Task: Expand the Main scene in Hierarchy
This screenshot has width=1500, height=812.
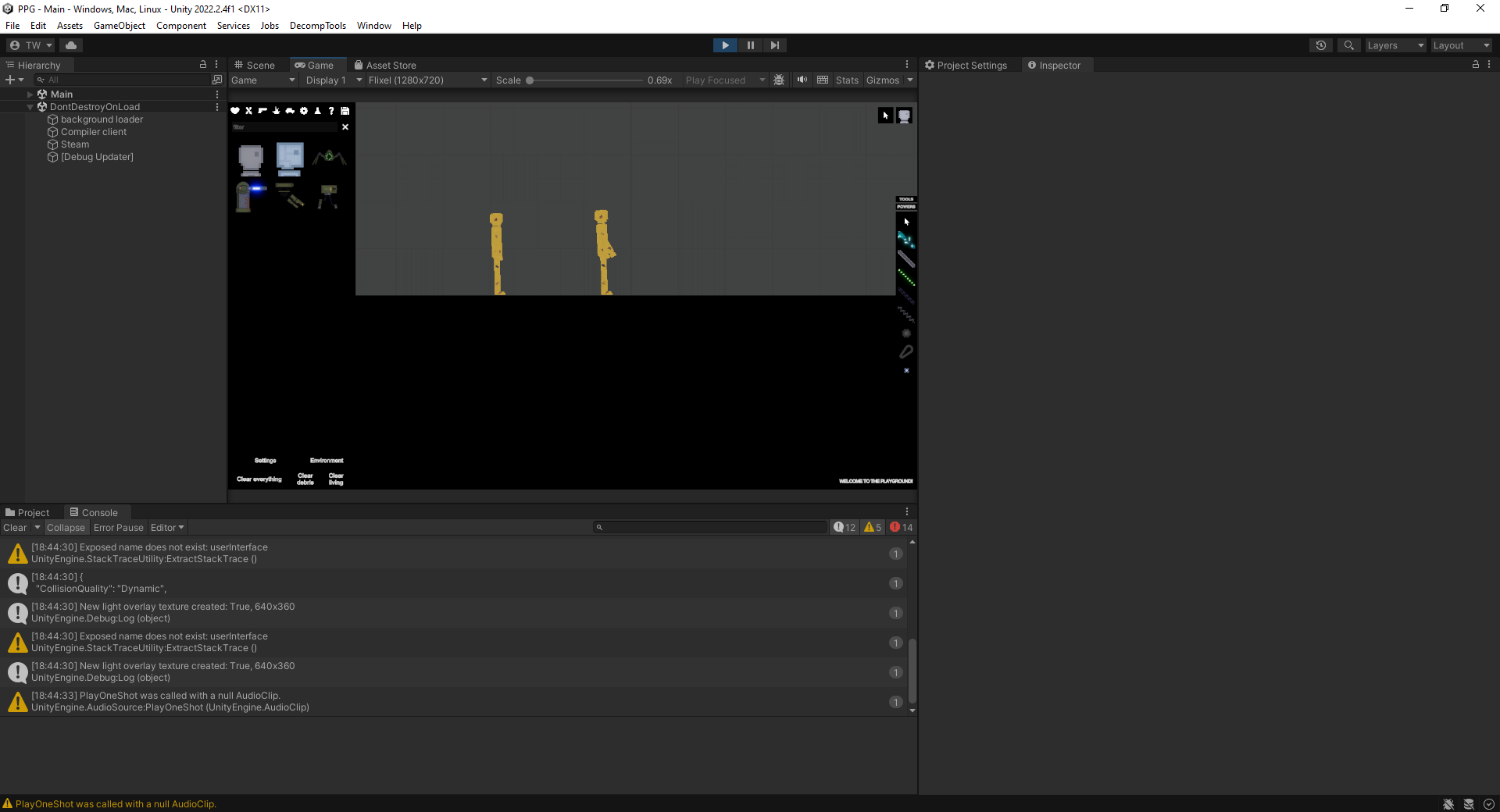Action: tap(30, 94)
